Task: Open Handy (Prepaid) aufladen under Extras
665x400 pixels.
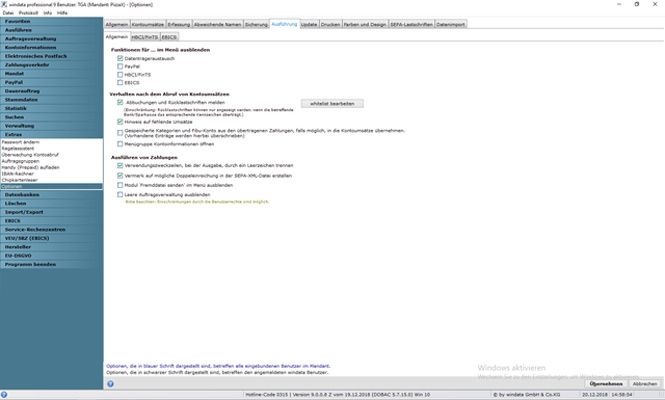Action: point(31,167)
